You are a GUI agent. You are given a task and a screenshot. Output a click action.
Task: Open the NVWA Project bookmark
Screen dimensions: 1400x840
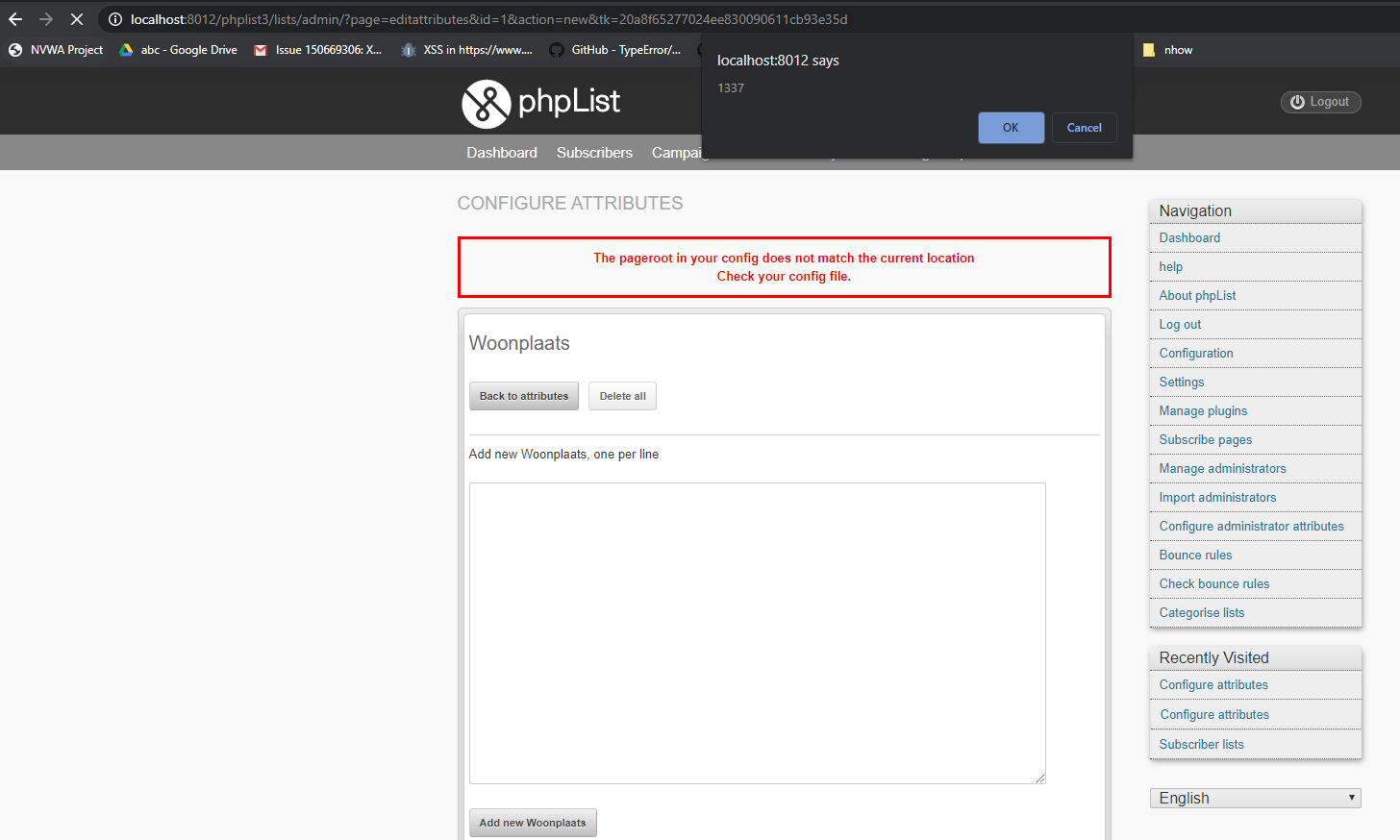55,49
